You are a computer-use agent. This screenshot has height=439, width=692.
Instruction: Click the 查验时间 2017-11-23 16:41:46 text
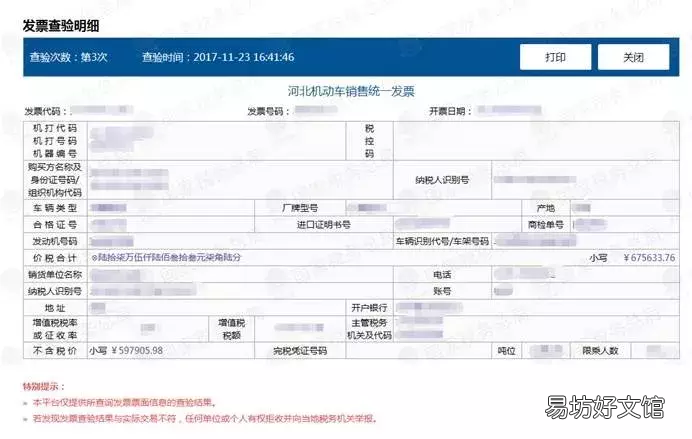(x=218, y=57)
